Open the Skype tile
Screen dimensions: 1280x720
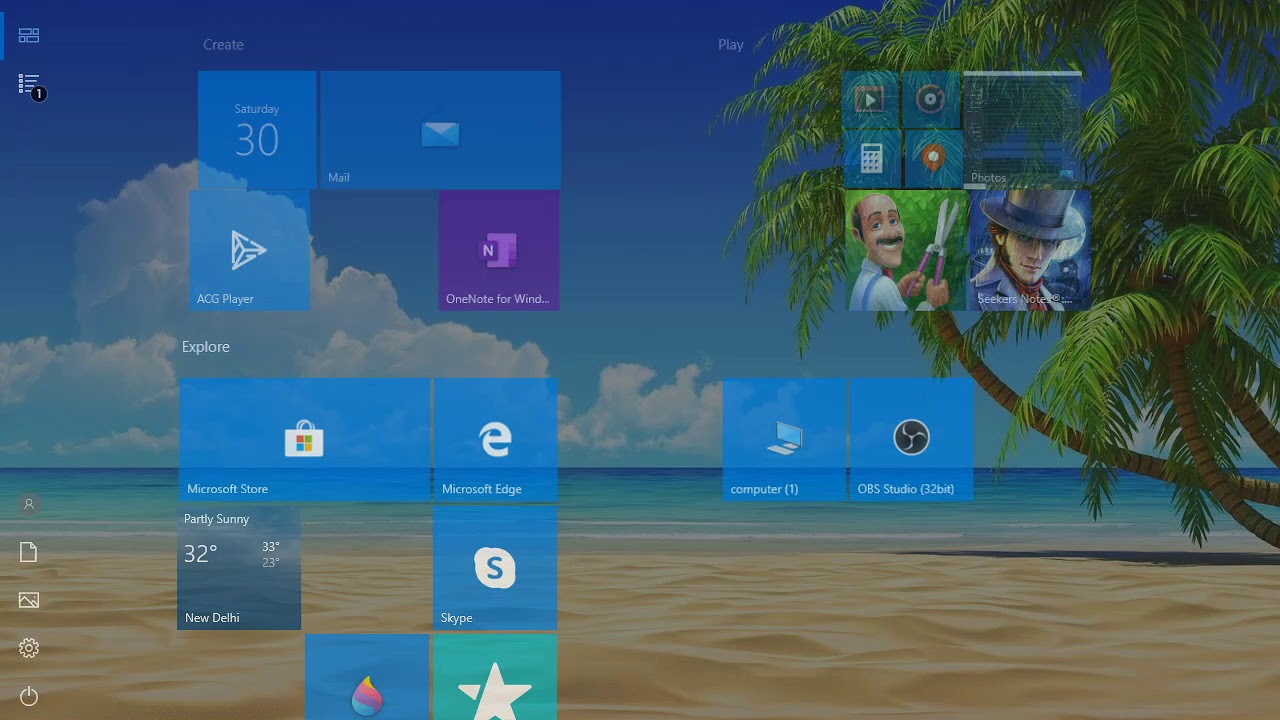point(495,568)
